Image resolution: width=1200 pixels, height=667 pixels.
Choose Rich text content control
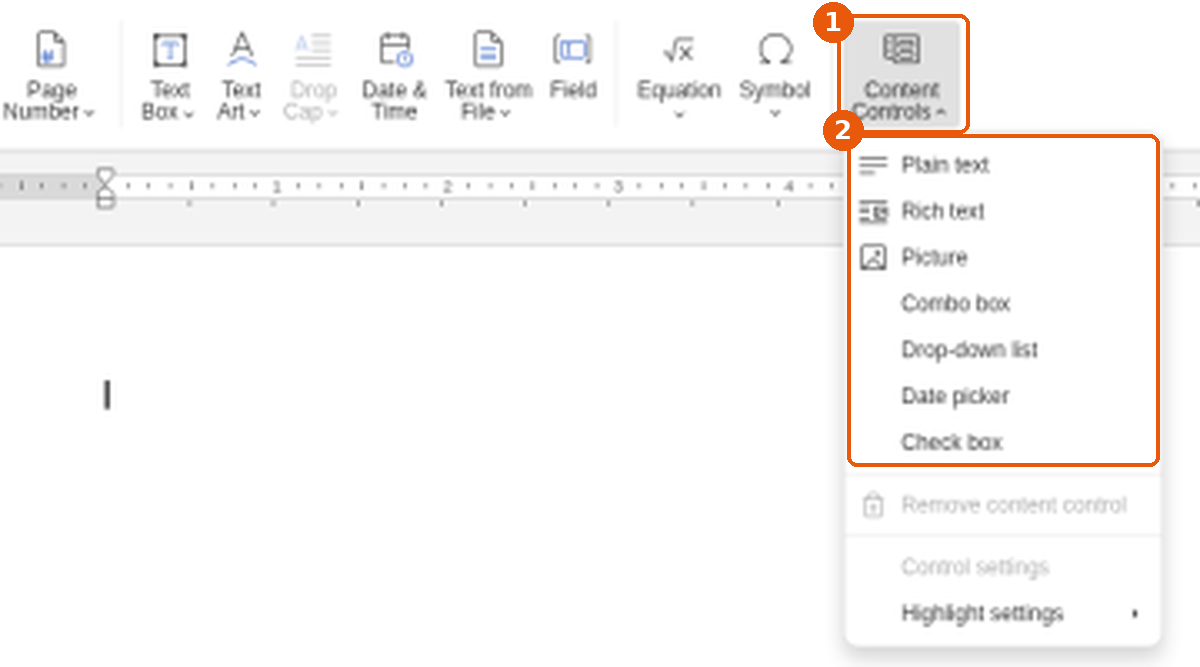pos(1003,211)
